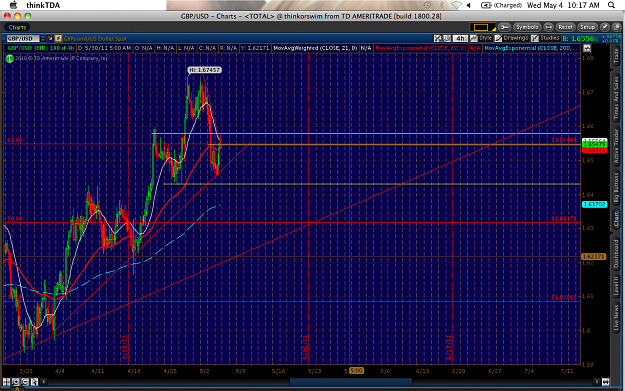Click the Bluetooth icon in menu bar
This screenshot has height=391, width=625.
(x=442, y=5)
